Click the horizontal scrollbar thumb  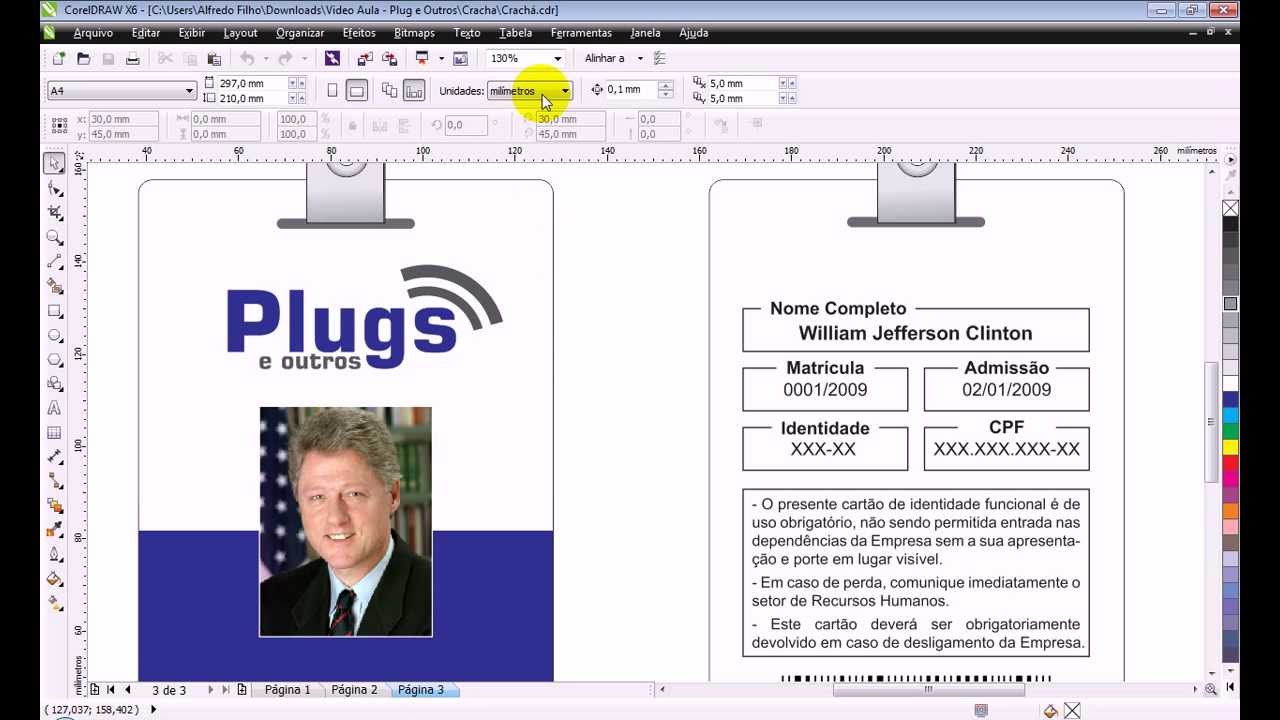929,689
